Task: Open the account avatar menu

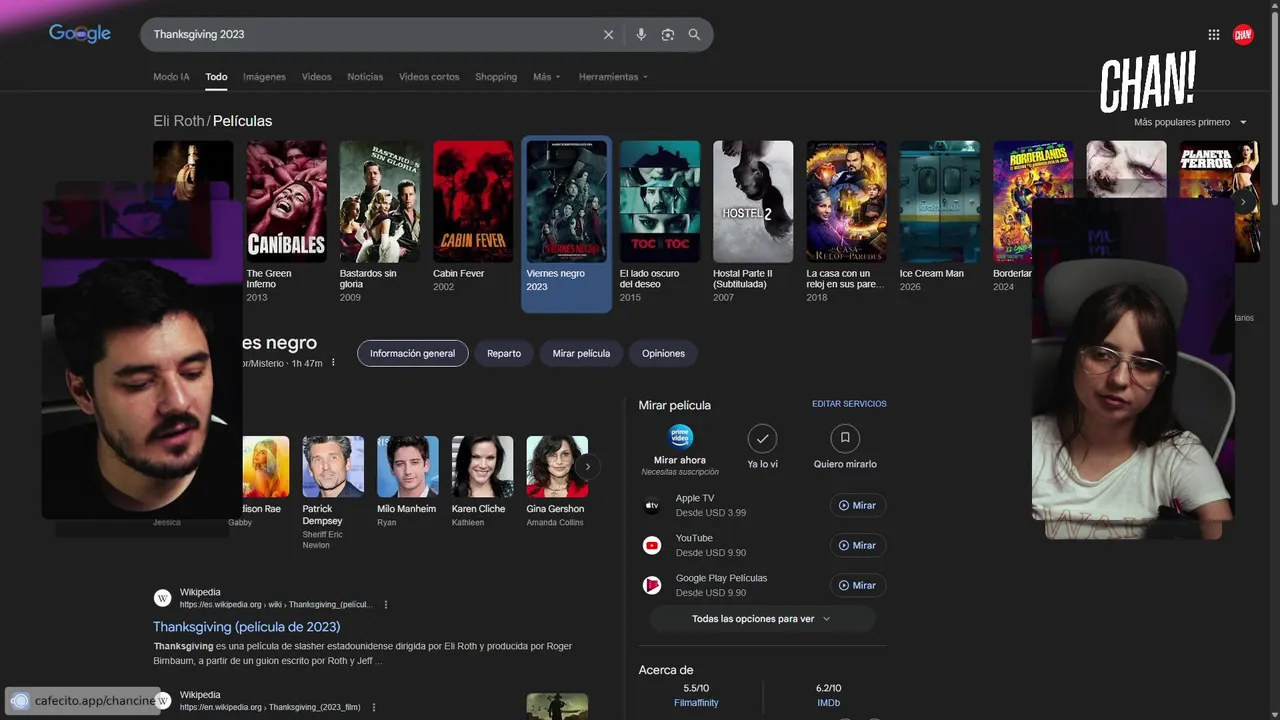Action: click(1243, 35)
